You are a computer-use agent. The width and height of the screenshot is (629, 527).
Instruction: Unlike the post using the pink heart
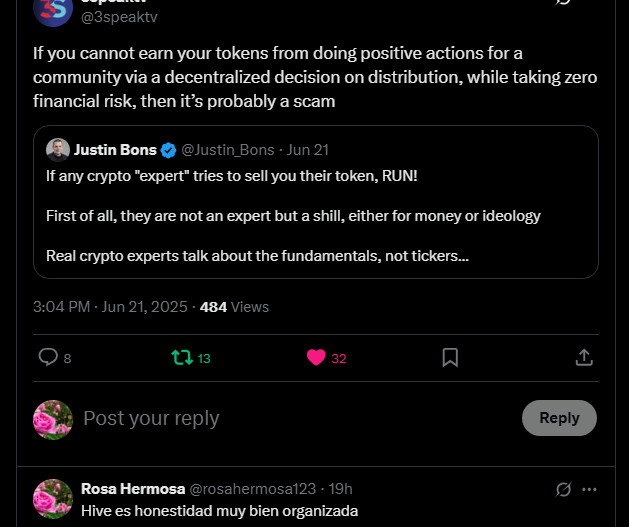point(317,357)
